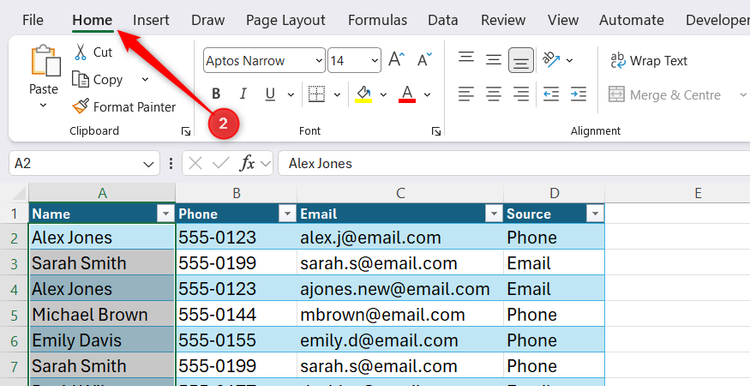The height and width of the screenshot is (386, 750).
Task: Activate the Format Painter brush
Action: [x=80, y=106]
